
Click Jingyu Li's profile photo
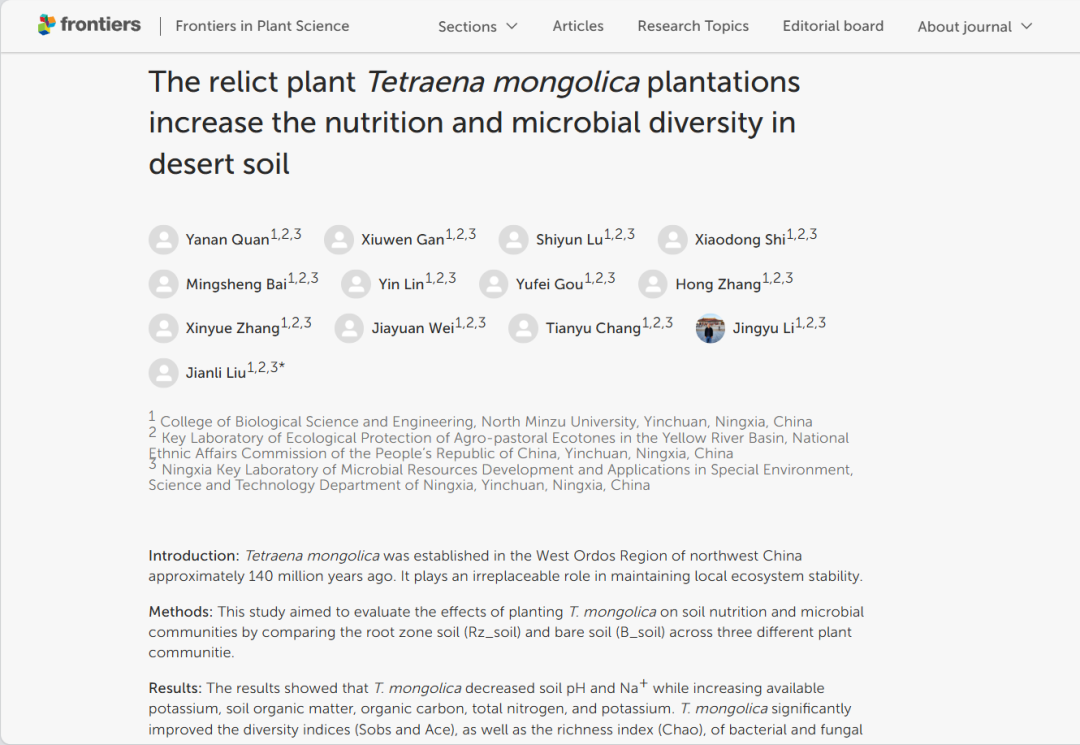pos(710,328)
